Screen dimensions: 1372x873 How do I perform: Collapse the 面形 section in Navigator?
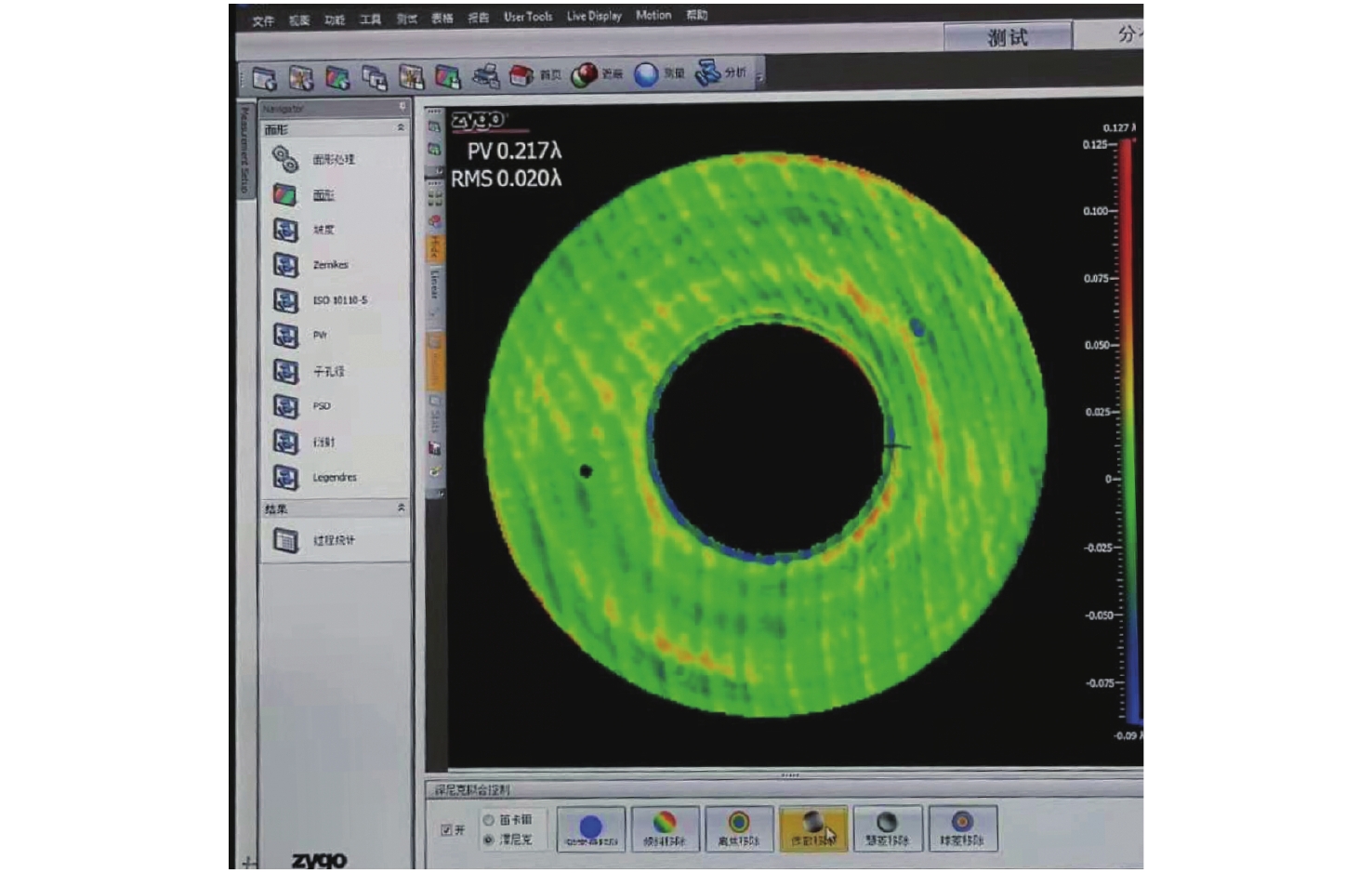coord(401,128)
